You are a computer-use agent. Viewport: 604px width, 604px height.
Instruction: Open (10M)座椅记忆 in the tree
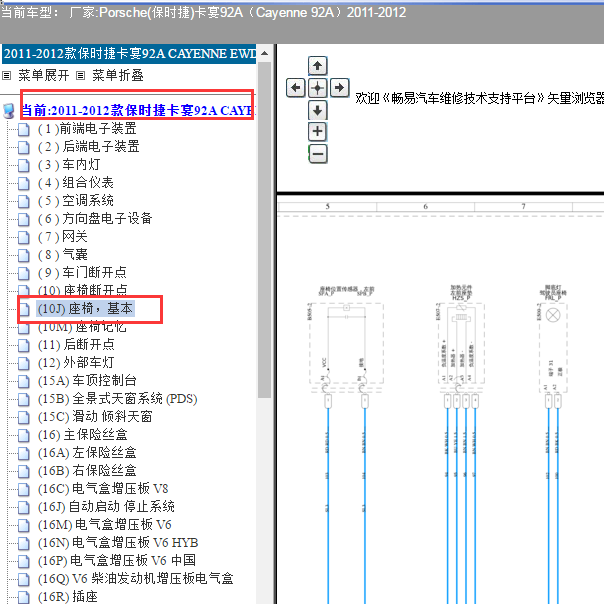click(82, 327)
